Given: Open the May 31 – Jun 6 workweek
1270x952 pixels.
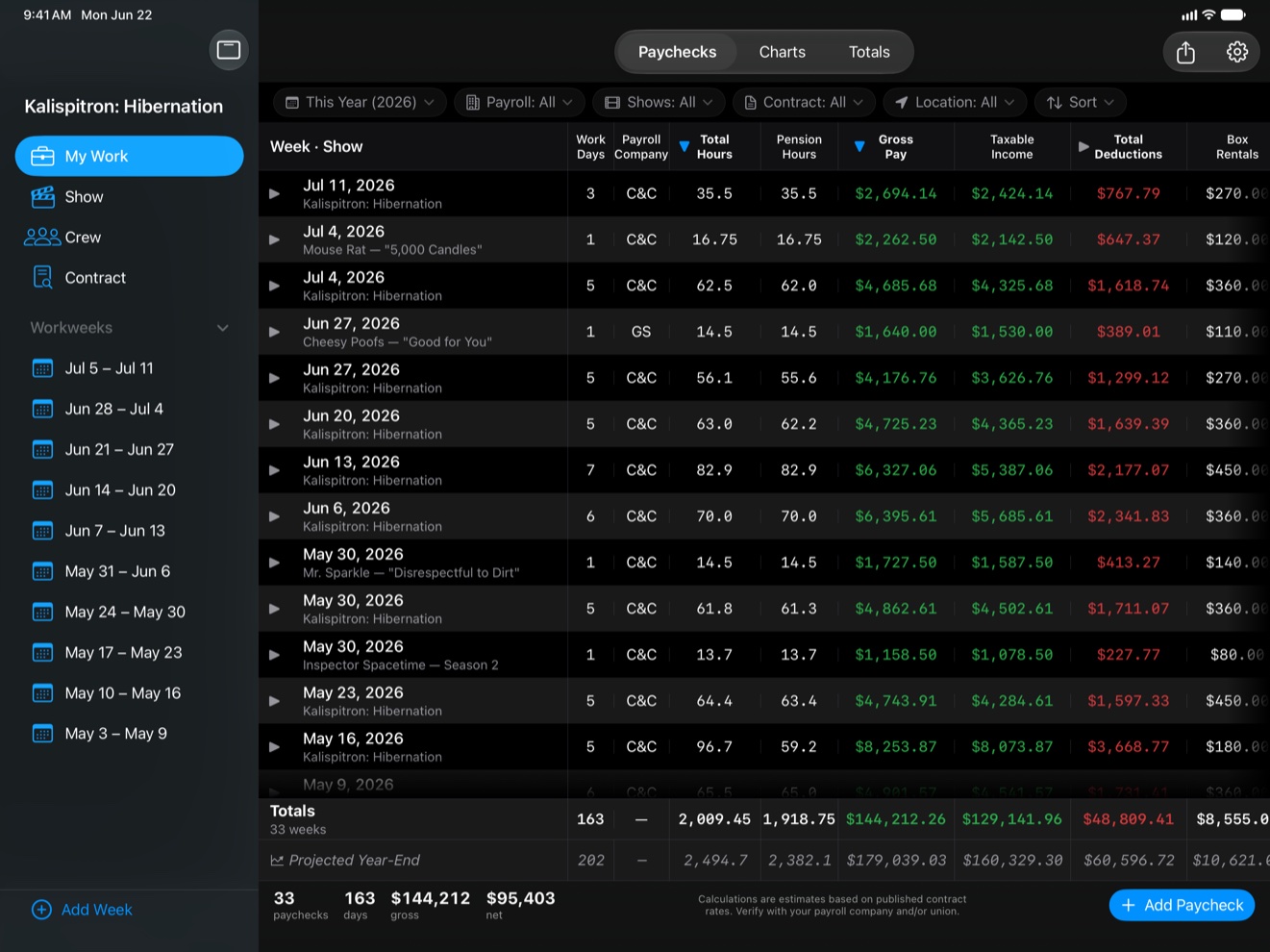Looking at the screenshot, I should (x=129, y=571).
